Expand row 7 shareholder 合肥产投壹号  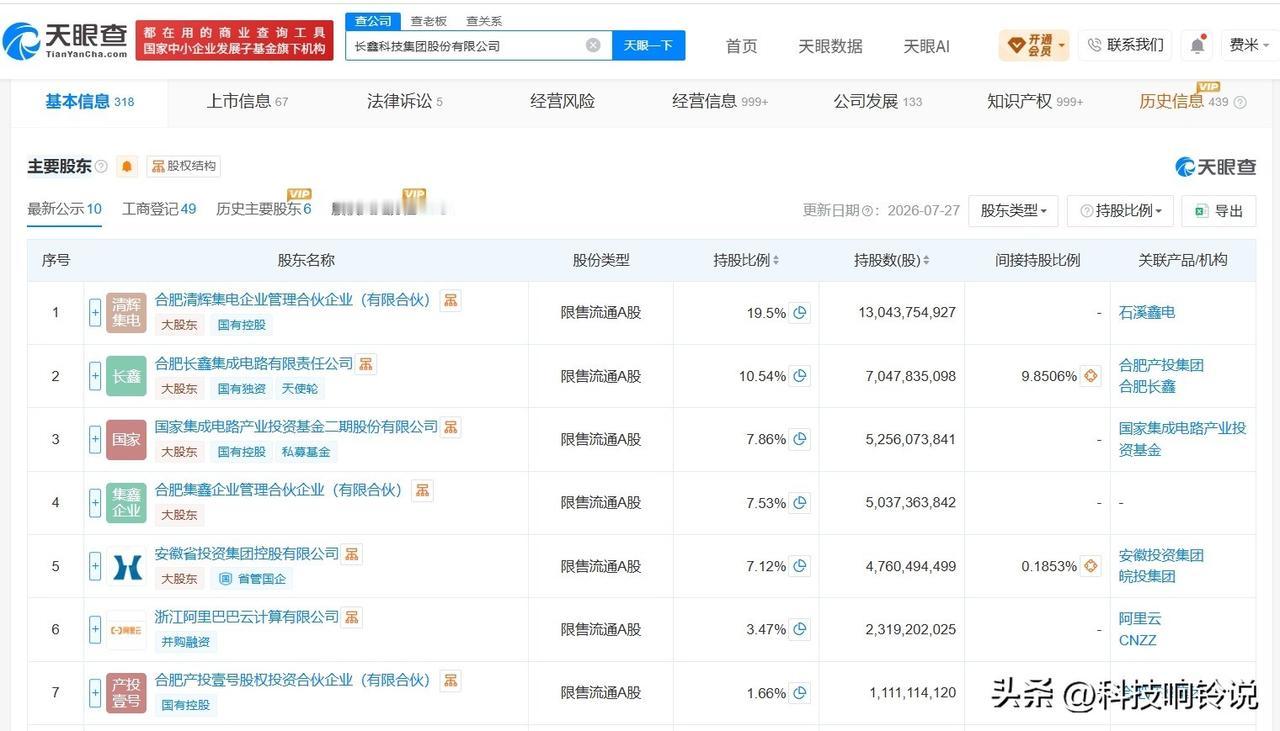click(95, 692)
